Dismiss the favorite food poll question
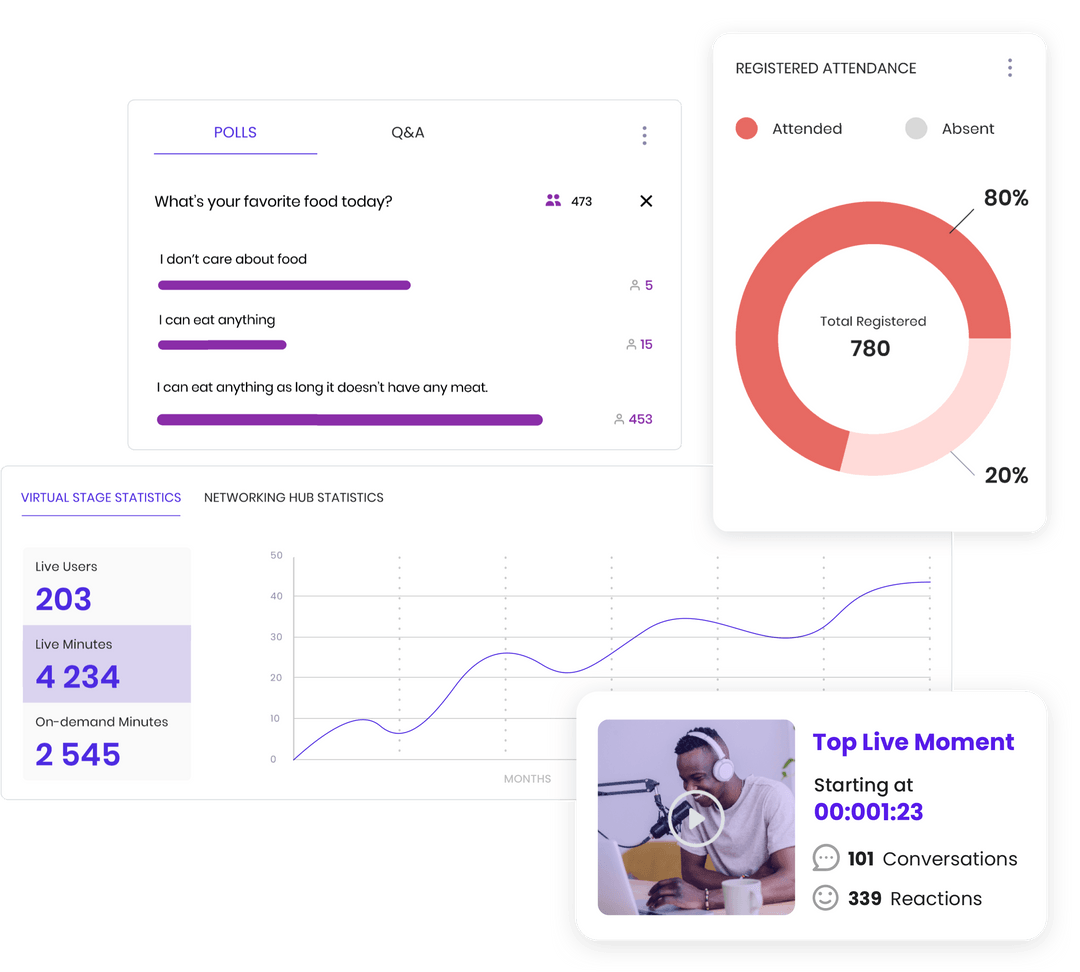This screenshot has height=972, width=1080. pyautogui.click(x=646, y=201)
